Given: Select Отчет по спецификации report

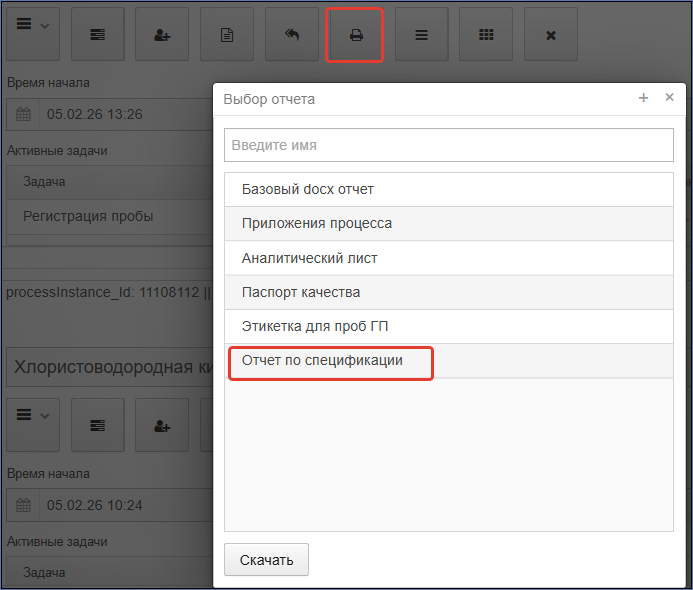Looking at the screenshot, I should click(x=449, y=361).
